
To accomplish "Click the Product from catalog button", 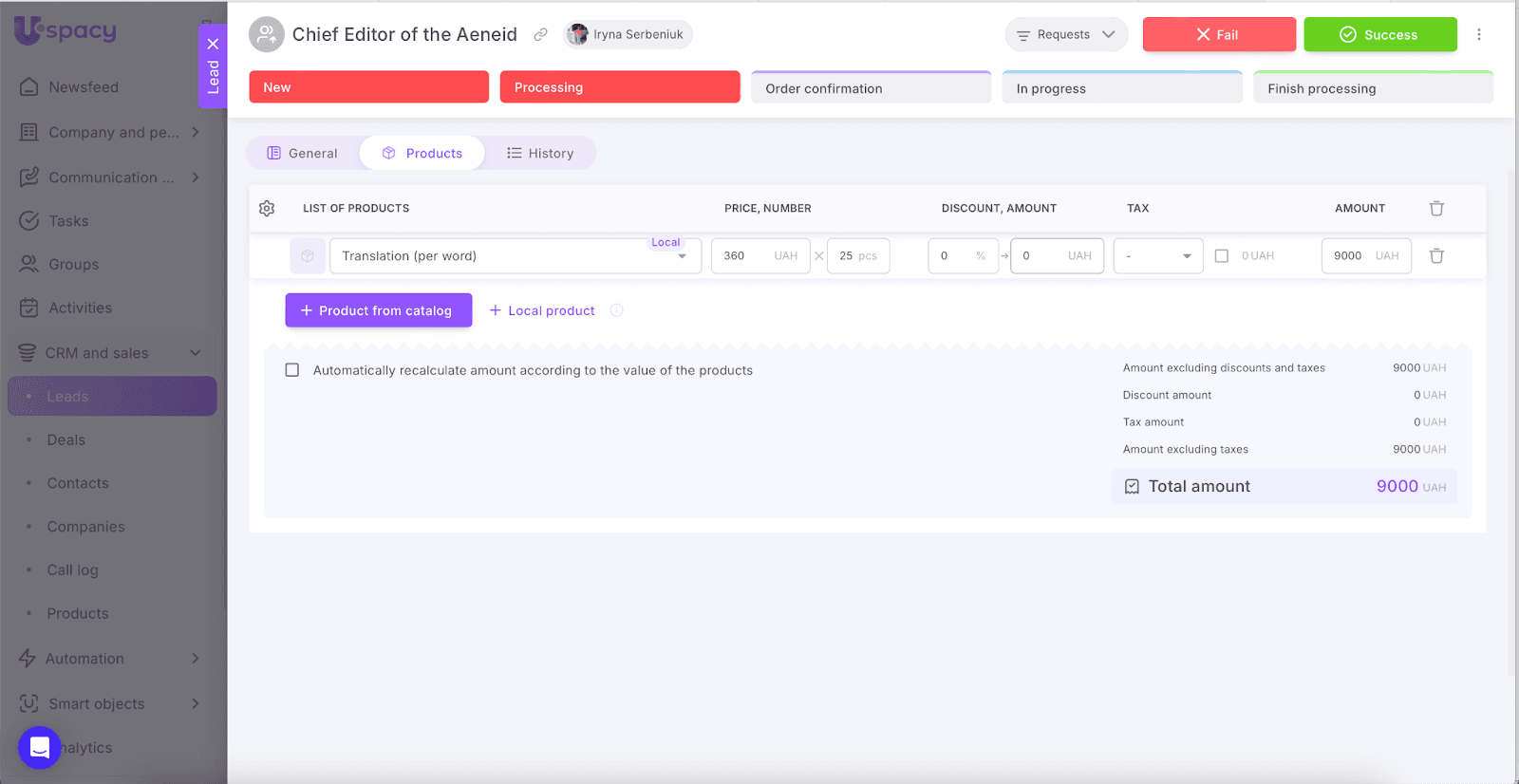I will click(x=378, y=310).
